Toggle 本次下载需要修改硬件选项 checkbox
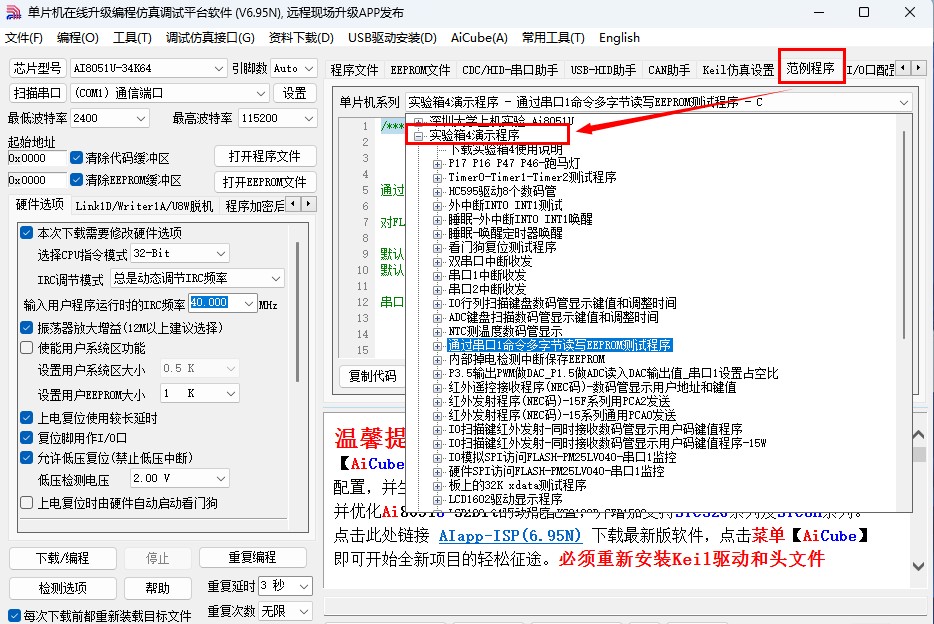The height and width of the screenshot is (624, 934). [x=27, y=232]
